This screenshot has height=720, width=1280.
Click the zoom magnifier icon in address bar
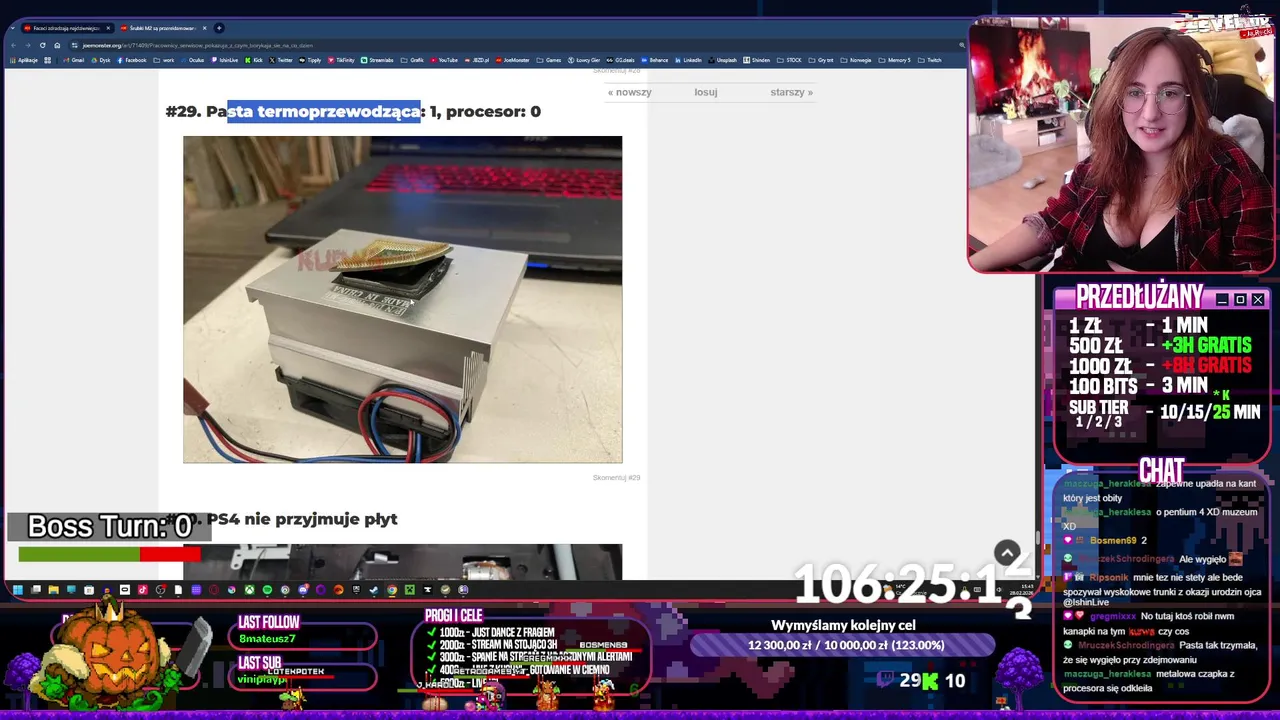[x=962, y=45]
